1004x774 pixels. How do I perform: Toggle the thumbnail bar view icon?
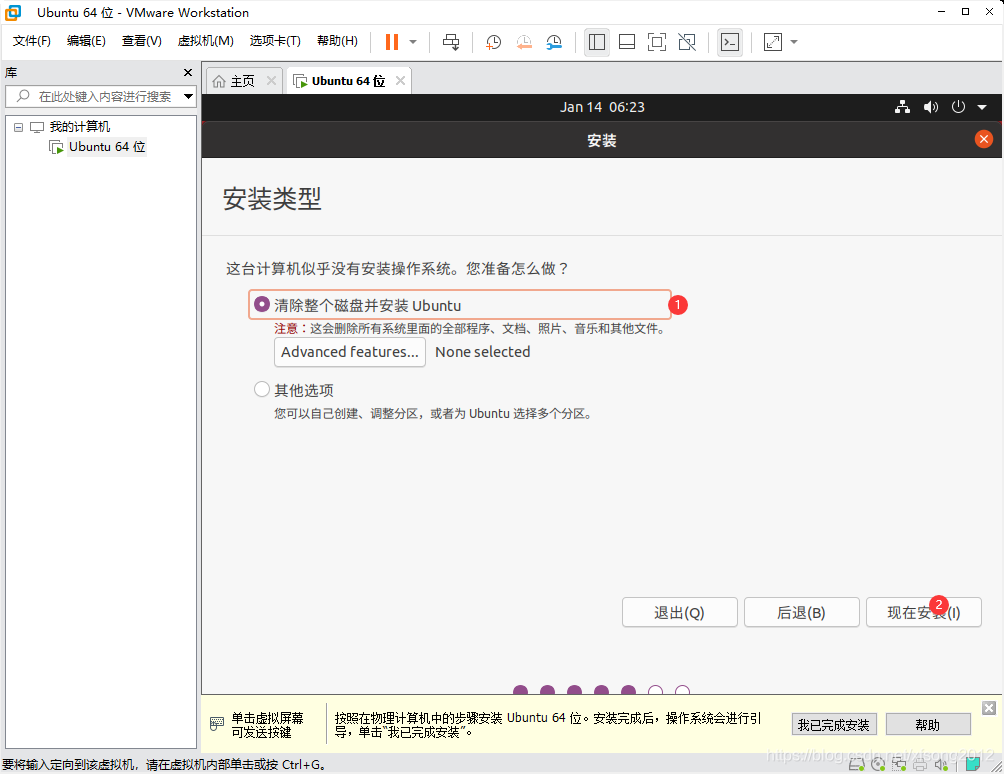pyautogui.click(x=627, y=42)
